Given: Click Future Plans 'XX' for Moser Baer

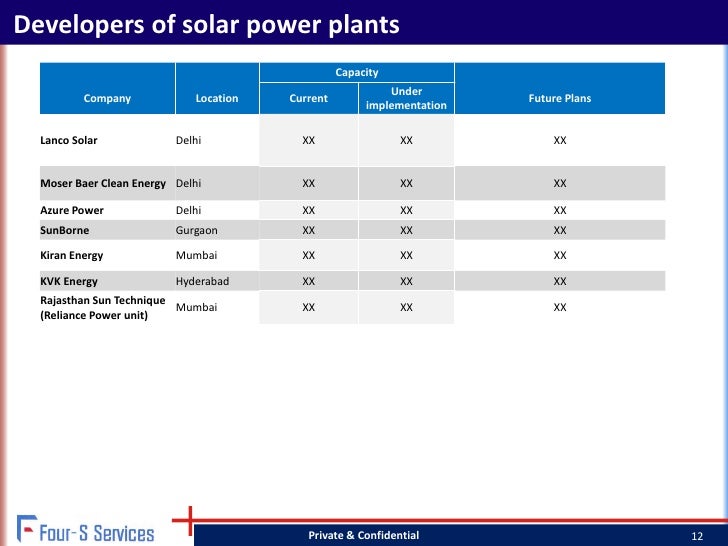Looking at the screenshot, I should (x=560, y=183).
